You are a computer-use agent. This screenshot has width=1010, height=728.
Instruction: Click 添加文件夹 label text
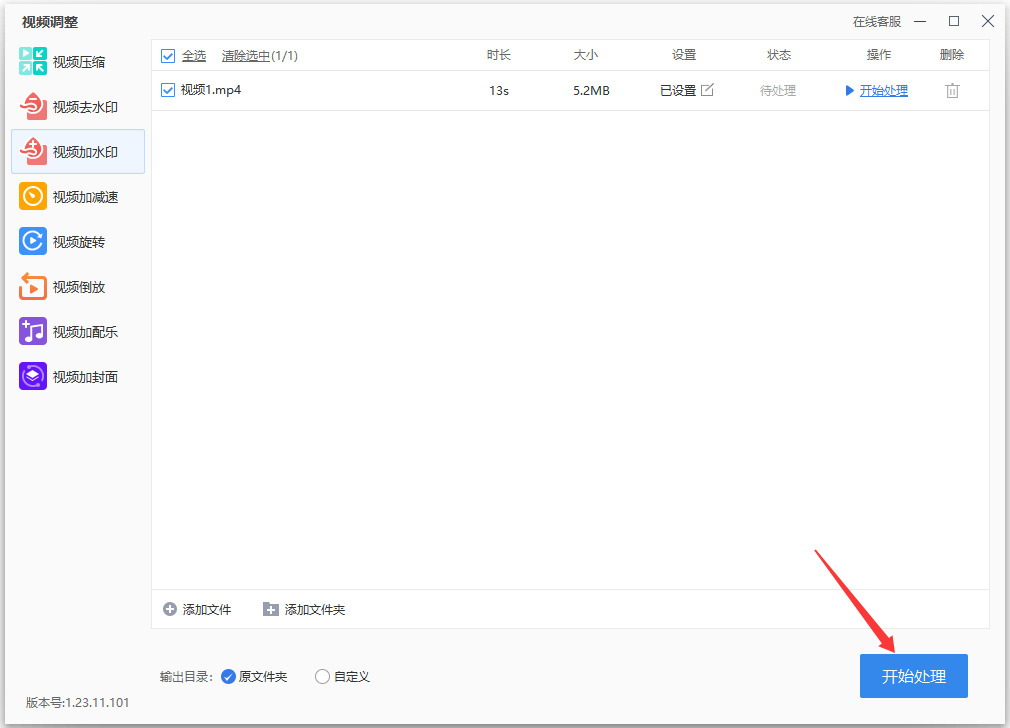[x=315, y=609]
